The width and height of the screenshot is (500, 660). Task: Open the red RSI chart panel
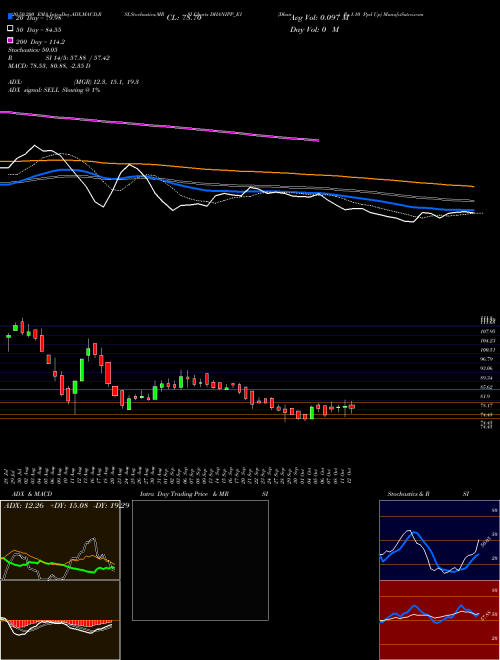click(439, 620)
